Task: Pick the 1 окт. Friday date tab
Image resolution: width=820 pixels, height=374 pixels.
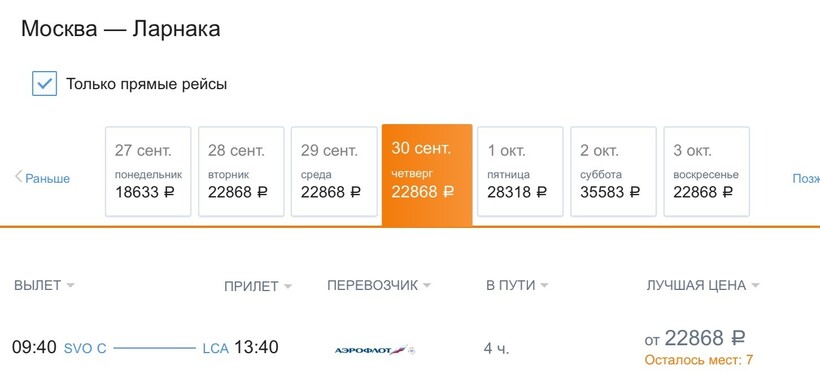Action: (520, 172)
